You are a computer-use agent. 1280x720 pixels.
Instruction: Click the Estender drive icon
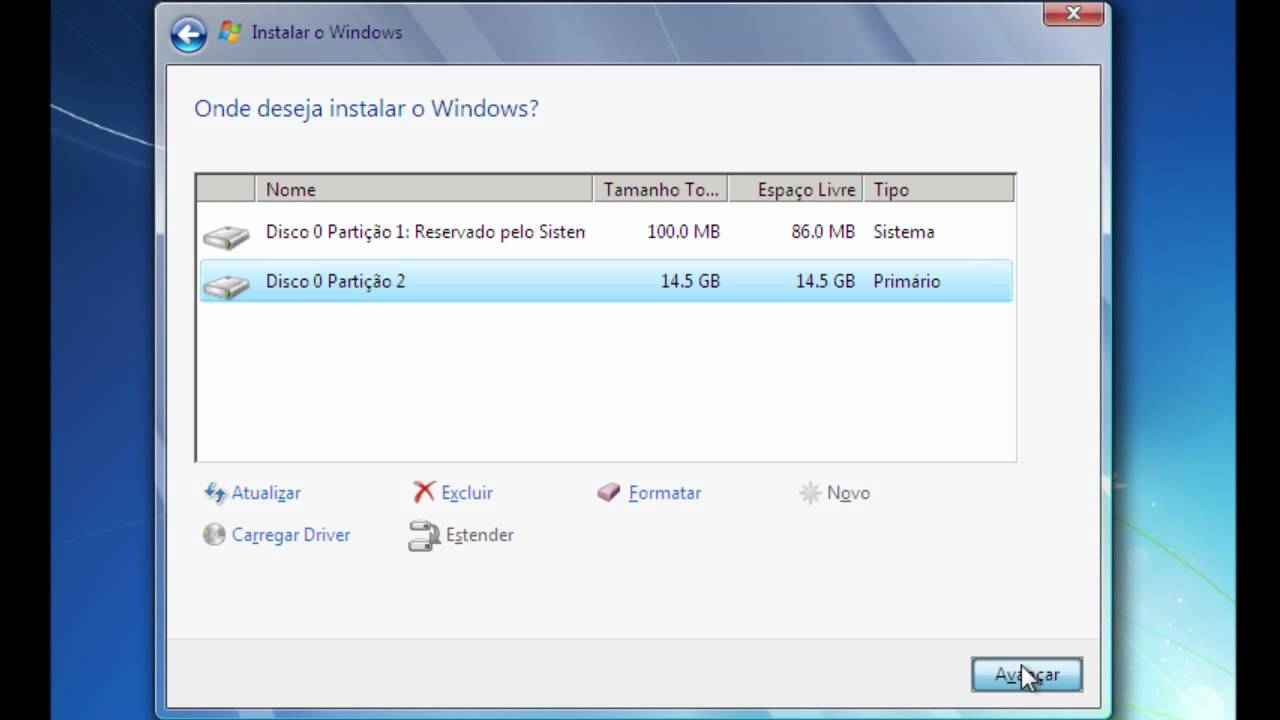(424, 535)
